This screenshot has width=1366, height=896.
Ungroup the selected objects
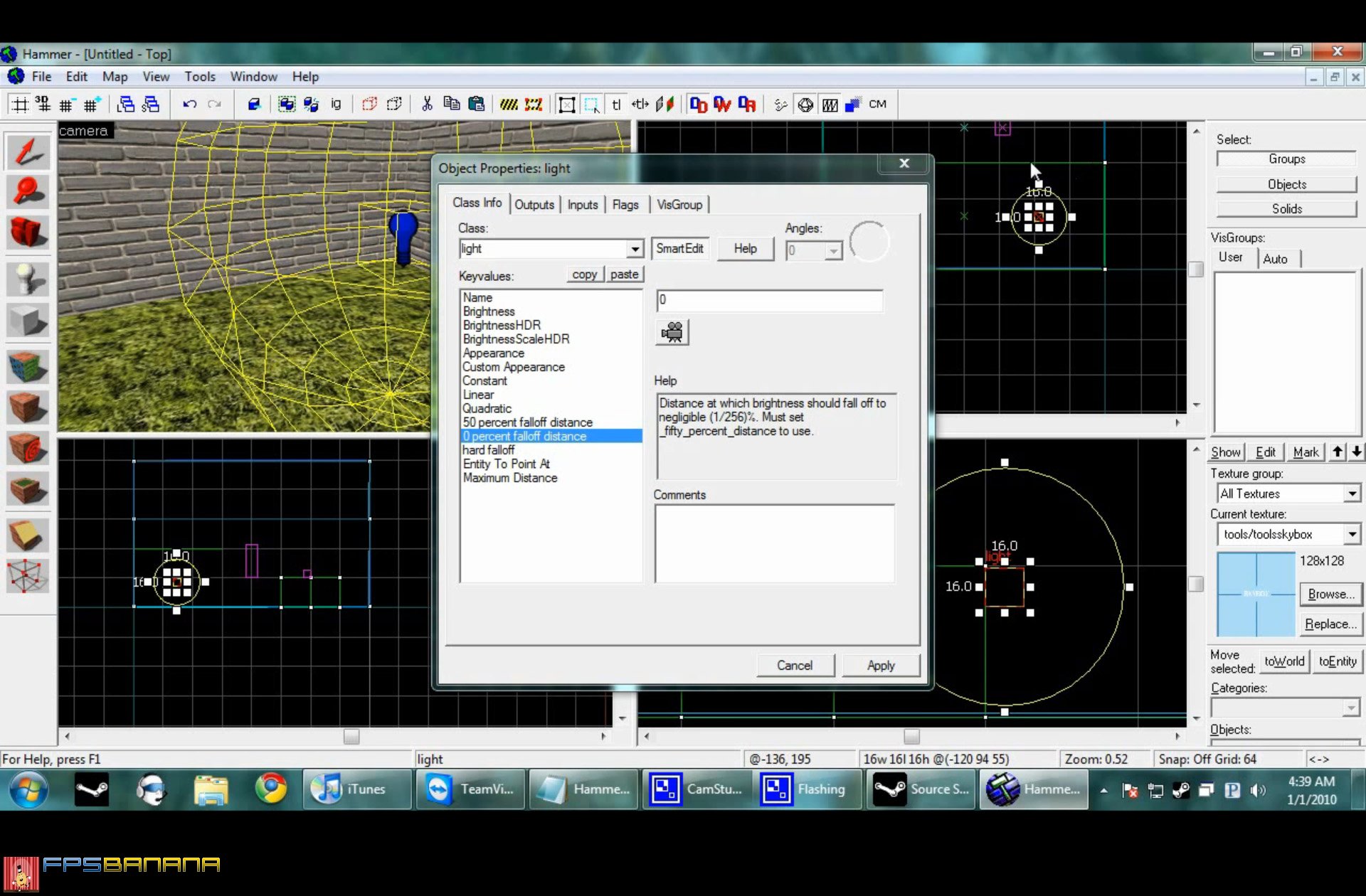pyautogui.click(x=311, y=105)
